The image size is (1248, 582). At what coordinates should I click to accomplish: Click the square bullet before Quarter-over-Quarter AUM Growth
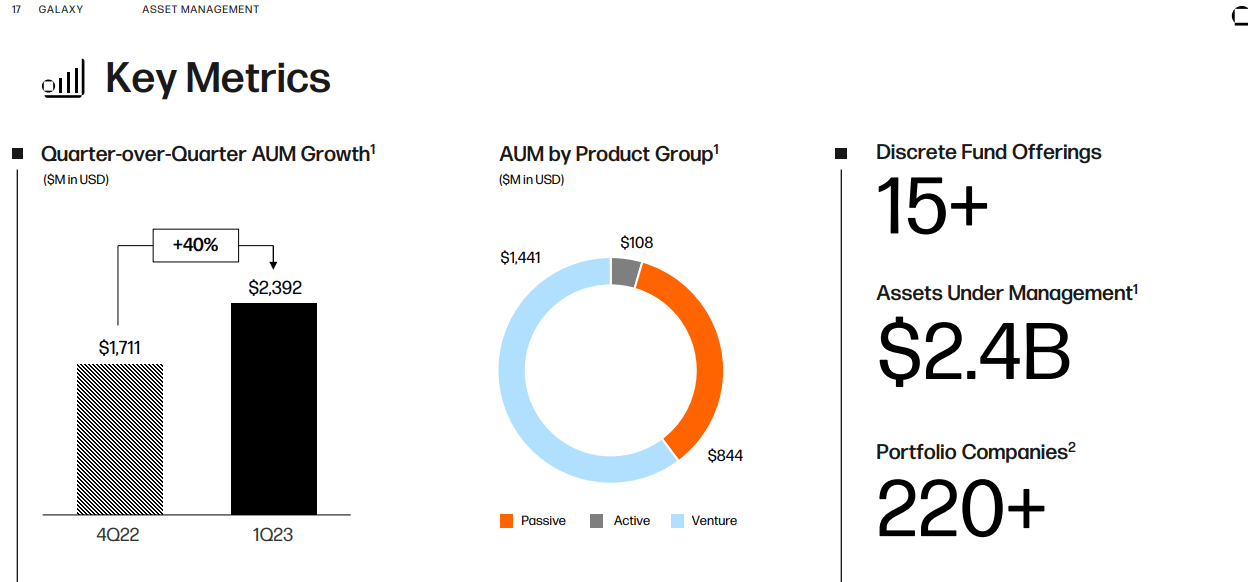(17, 154)
